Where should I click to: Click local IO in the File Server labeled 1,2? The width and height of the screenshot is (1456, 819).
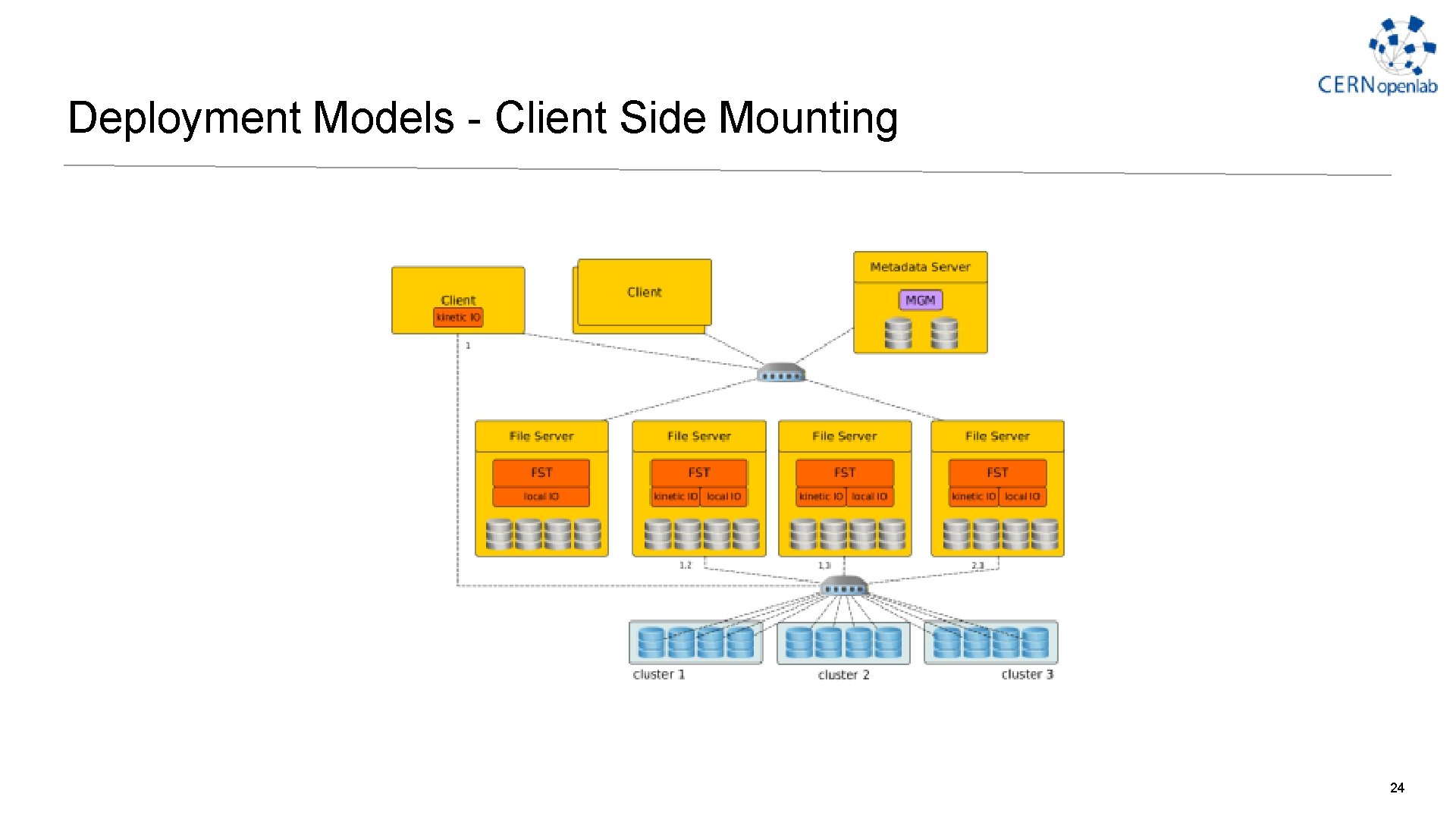point(723,497)
